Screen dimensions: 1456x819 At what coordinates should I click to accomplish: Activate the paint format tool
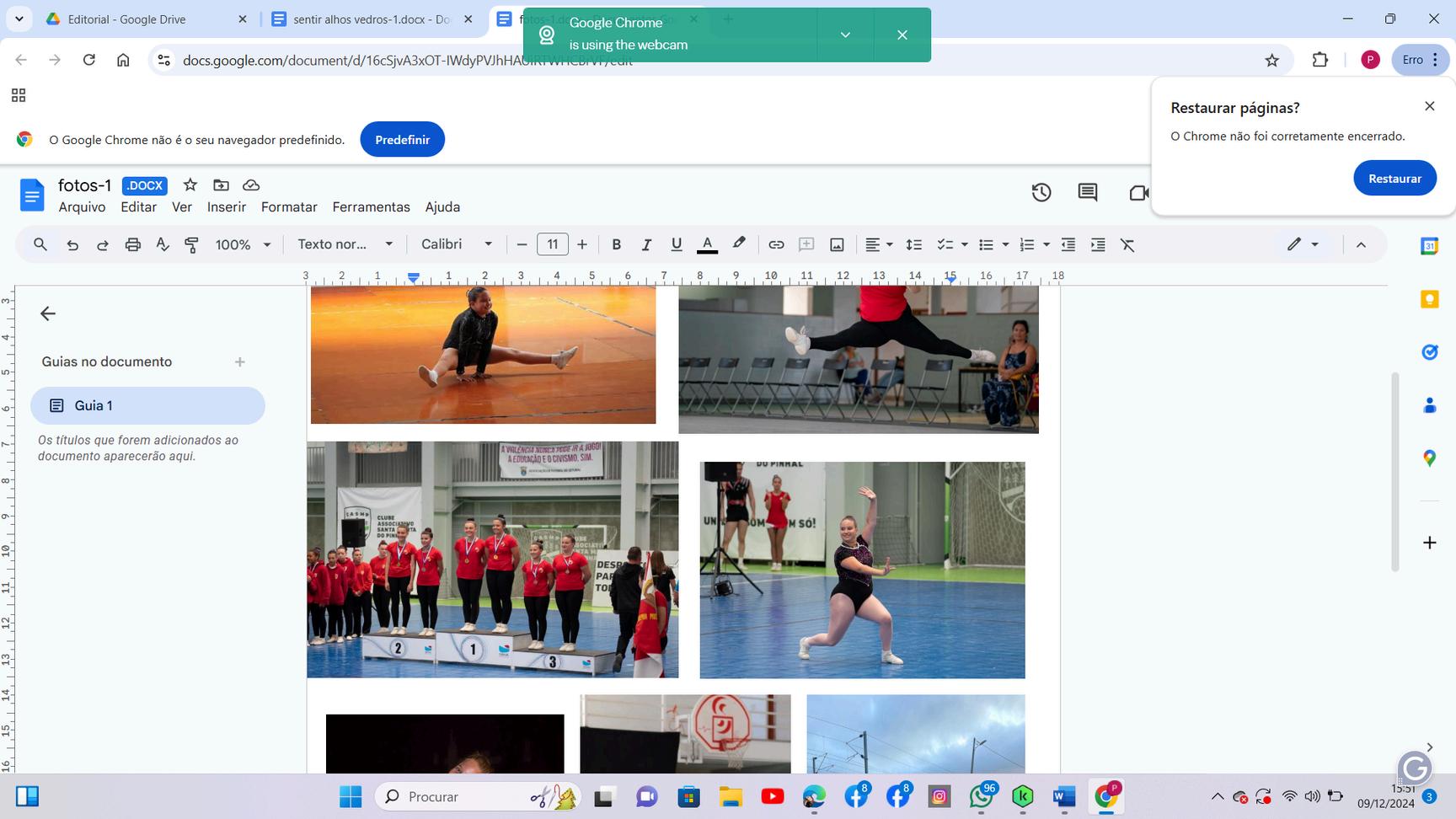pyautogui.click(x=191, y=244)
